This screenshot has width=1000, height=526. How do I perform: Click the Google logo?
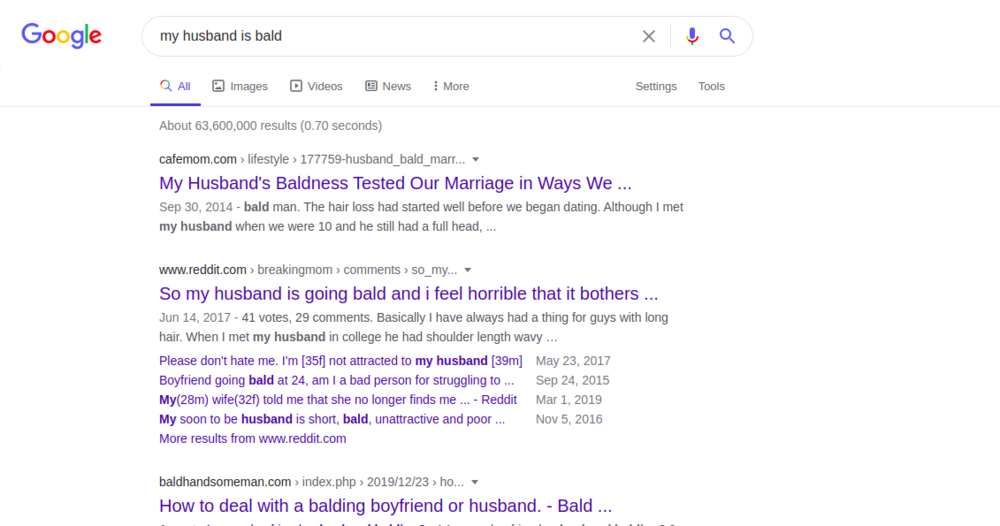(x=62, y=36)
